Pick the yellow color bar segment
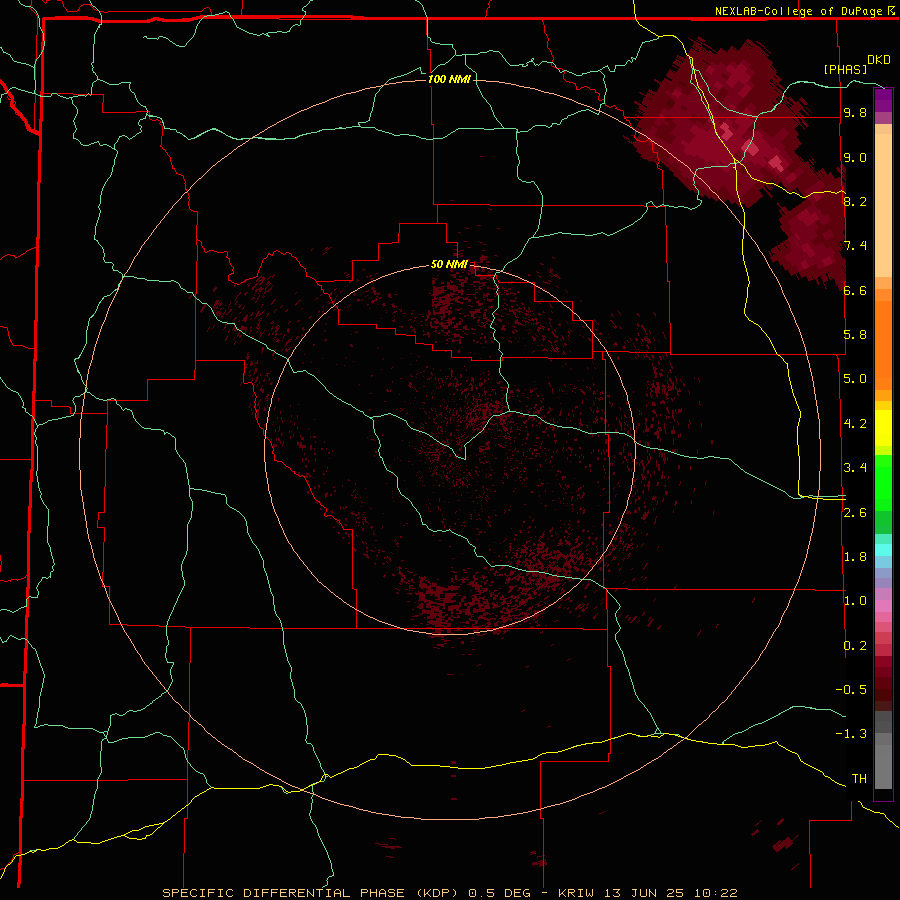The height and width of the screenshot is (900, 900). (883, 428)
